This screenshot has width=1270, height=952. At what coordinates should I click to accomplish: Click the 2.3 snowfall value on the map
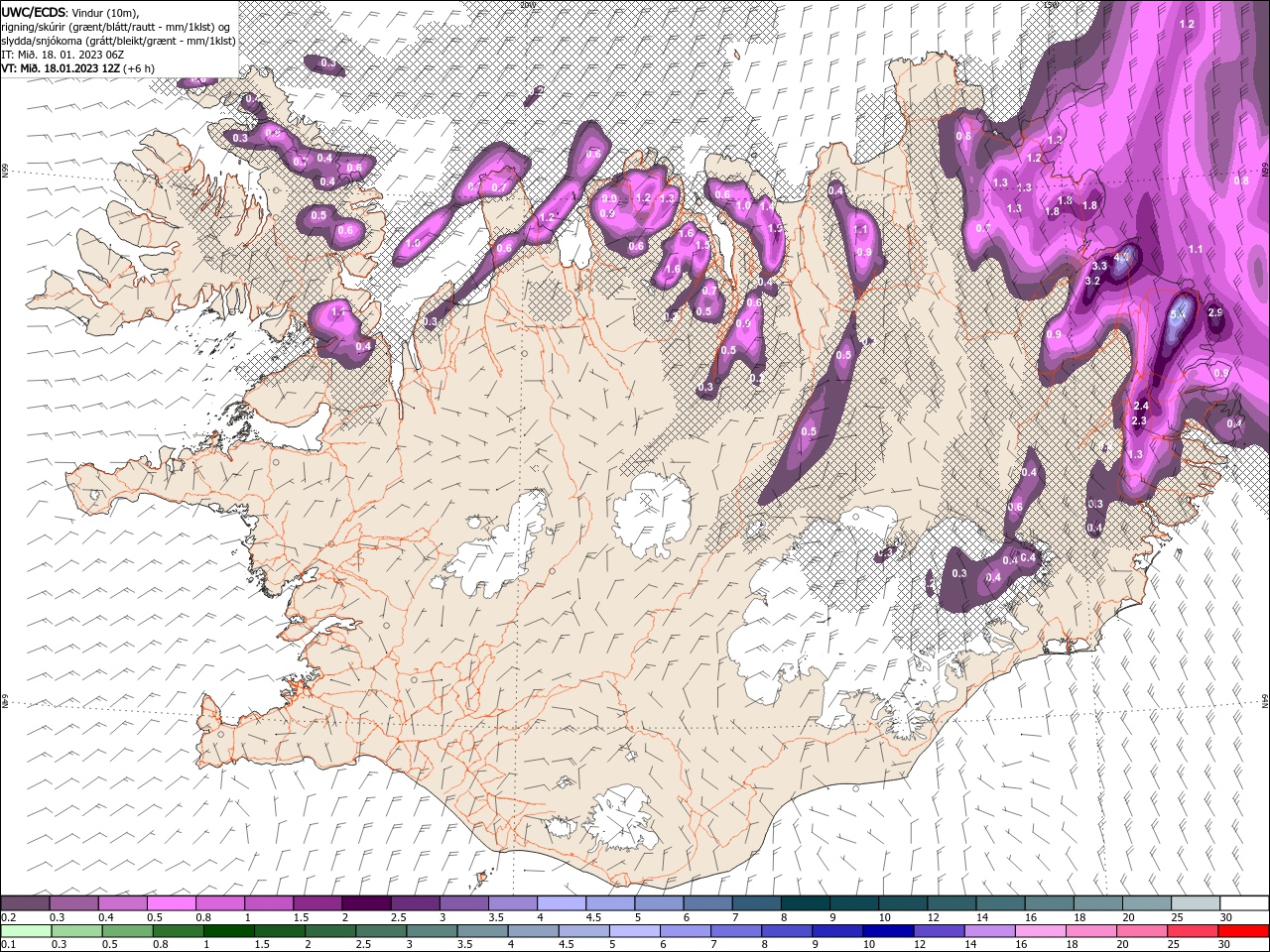pos(1139,420)
